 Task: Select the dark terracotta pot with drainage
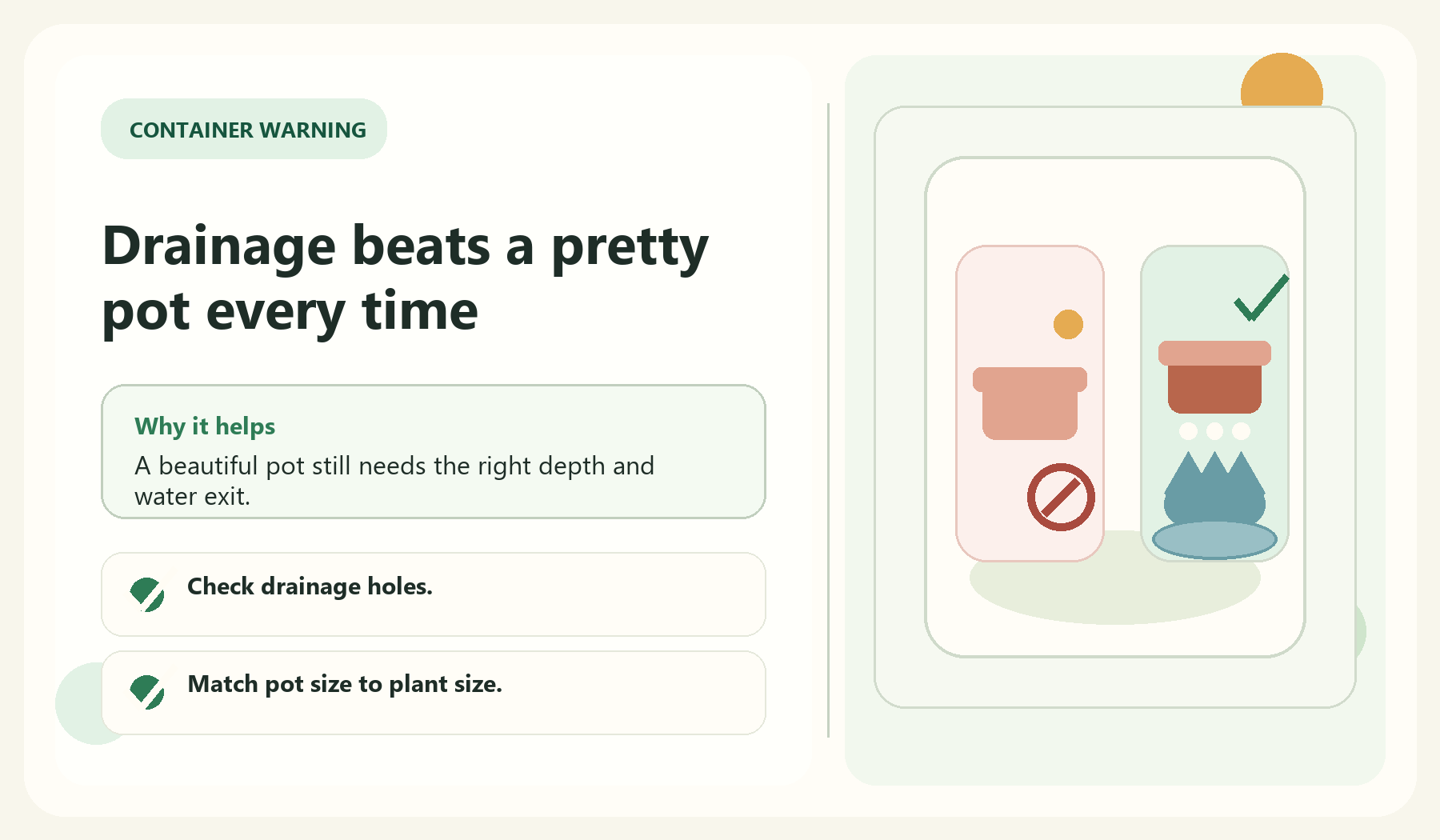click(1214, 377)
